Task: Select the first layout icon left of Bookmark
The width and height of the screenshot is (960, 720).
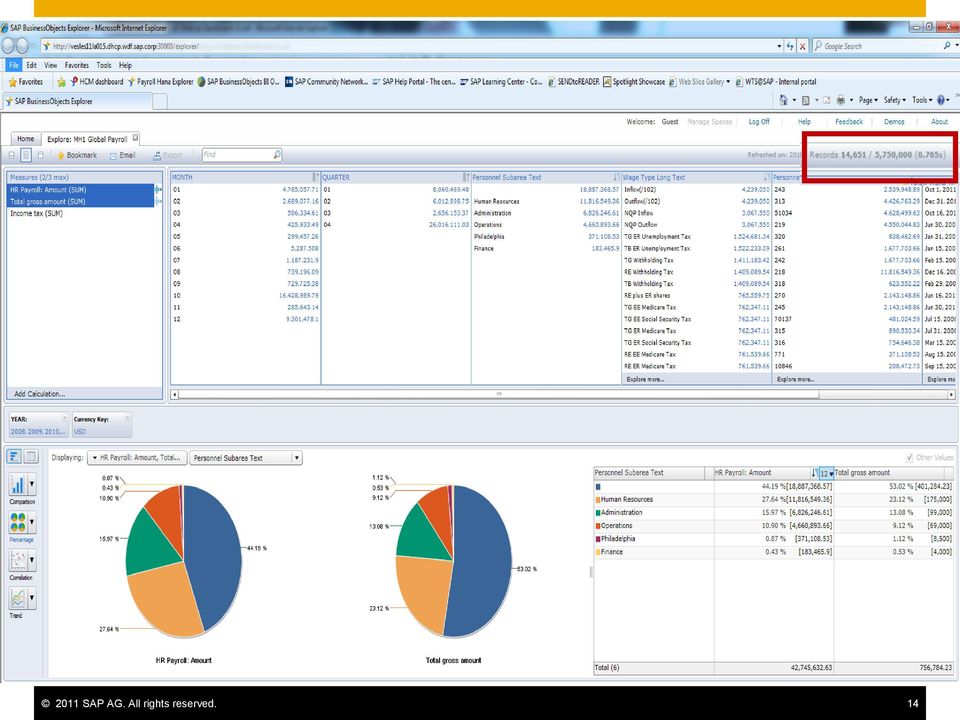Action: pos(12,155)
